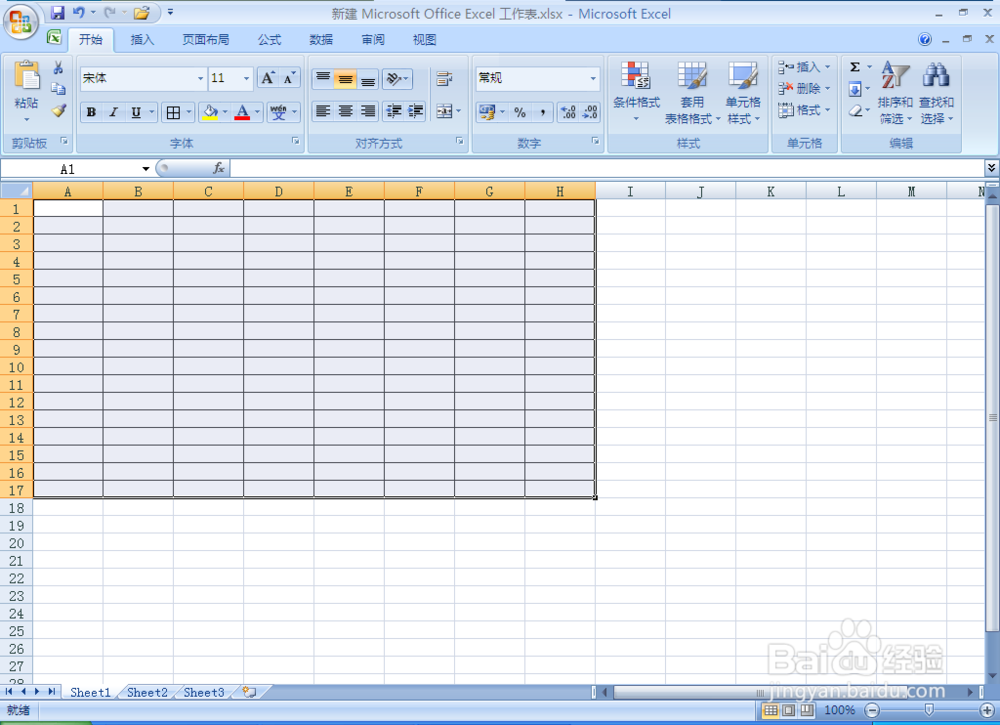
Task: Open the Excel help question mark
Action: pos(925,40)
